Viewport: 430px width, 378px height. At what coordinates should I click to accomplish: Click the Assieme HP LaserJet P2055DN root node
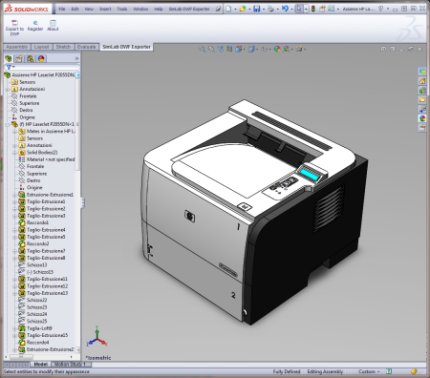[43, 75]
